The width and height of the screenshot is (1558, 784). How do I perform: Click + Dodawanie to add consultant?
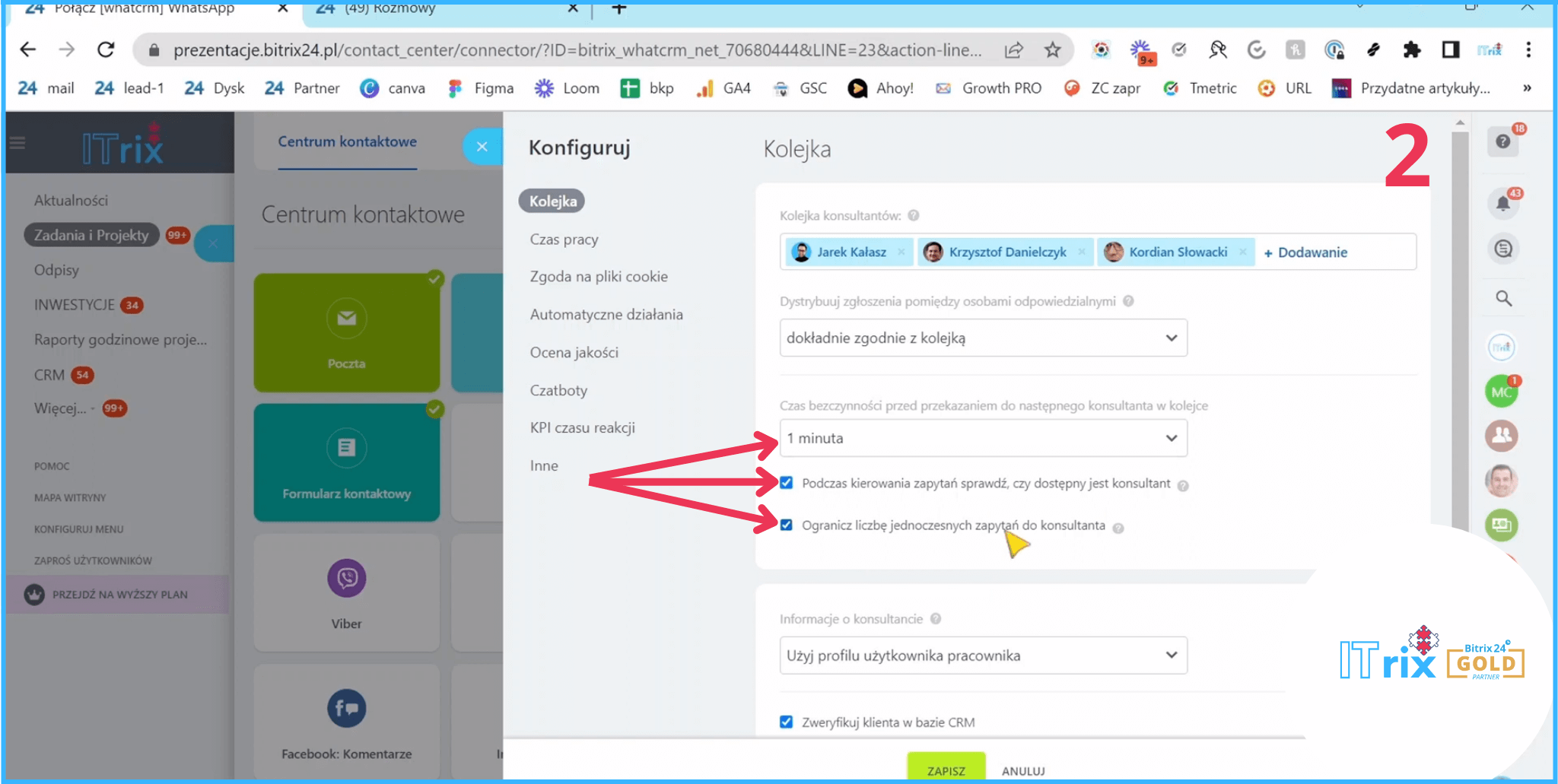tap(1305, 252)
